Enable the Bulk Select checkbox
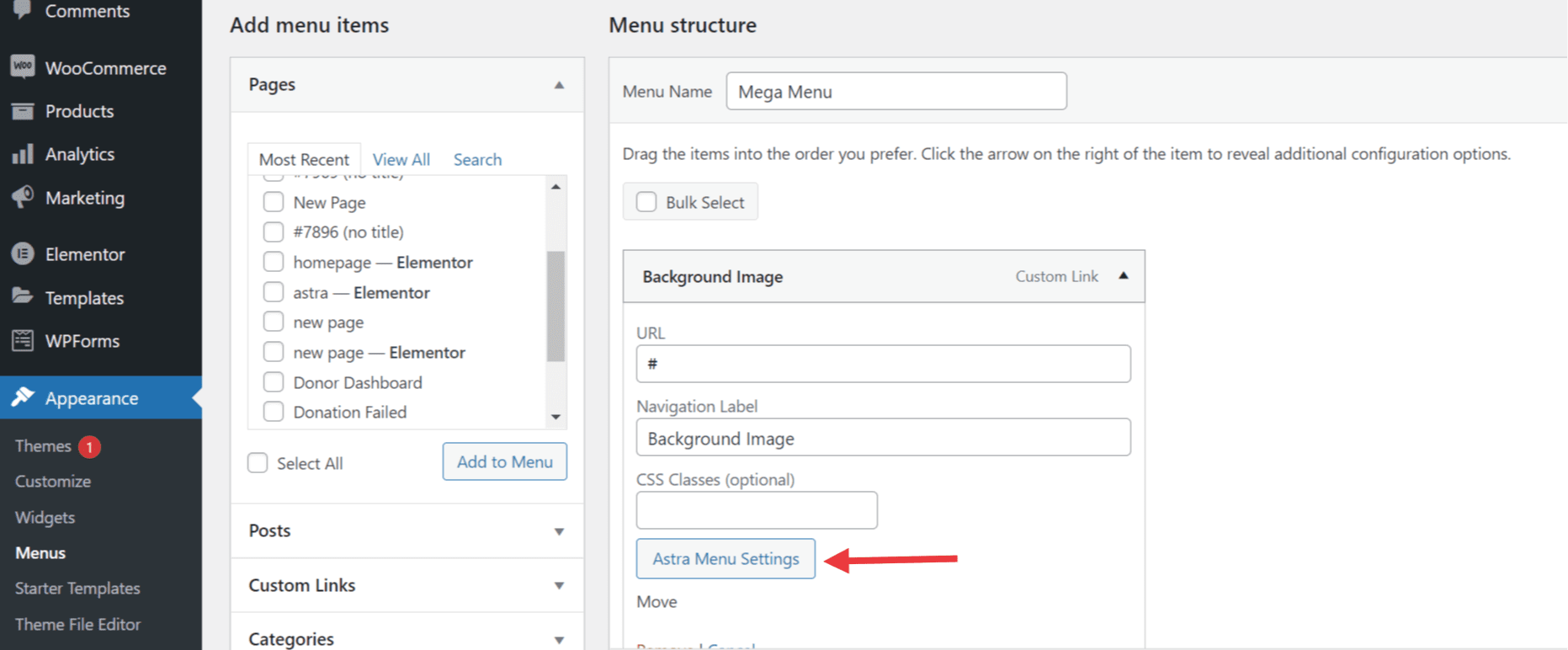The height and width of the screenshot is (650, 1568). pos(646,202)
